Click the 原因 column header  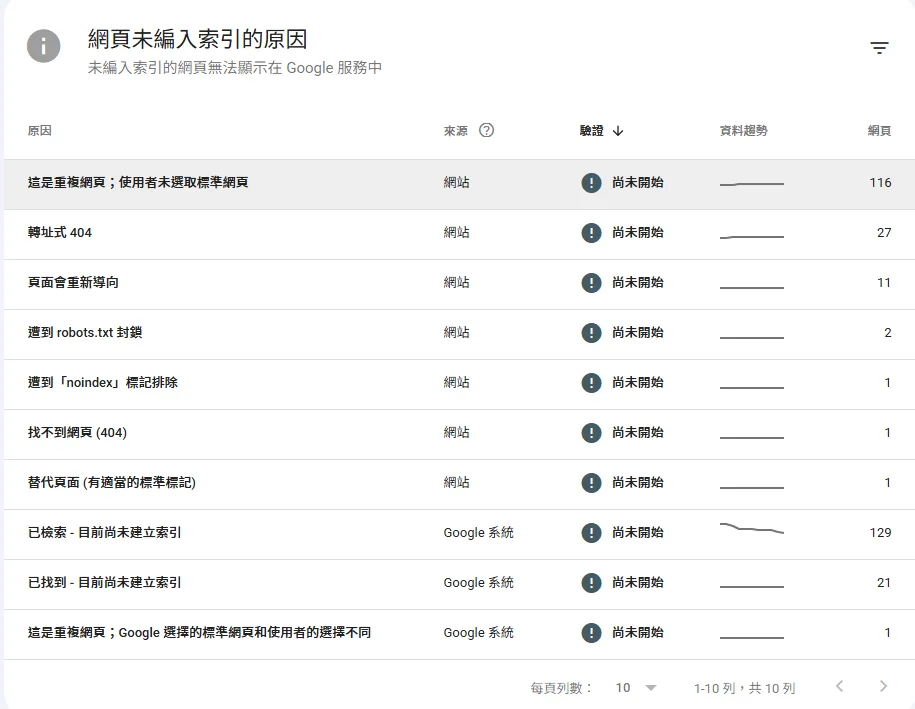click(x=40, y=131)
